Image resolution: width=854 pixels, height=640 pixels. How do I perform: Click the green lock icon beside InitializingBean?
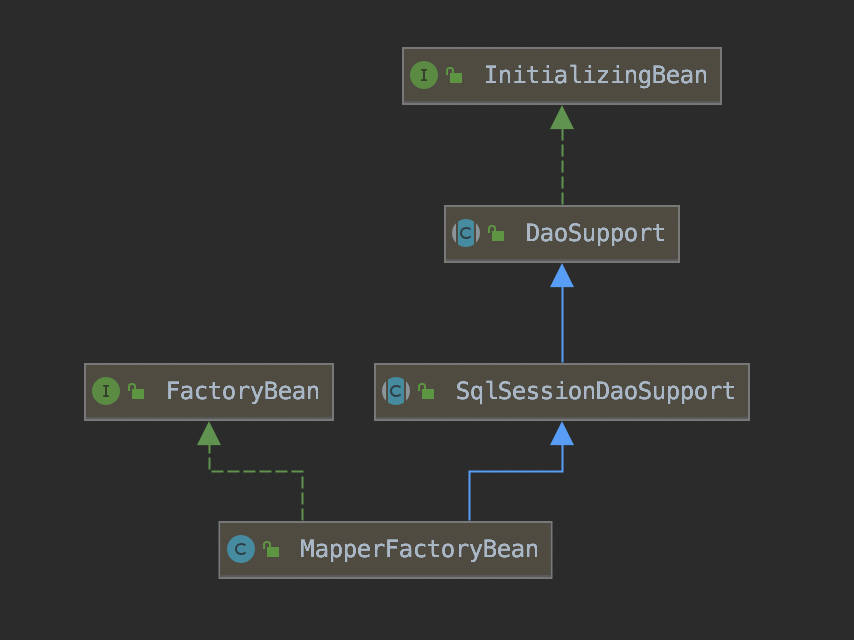pos(454,76)
